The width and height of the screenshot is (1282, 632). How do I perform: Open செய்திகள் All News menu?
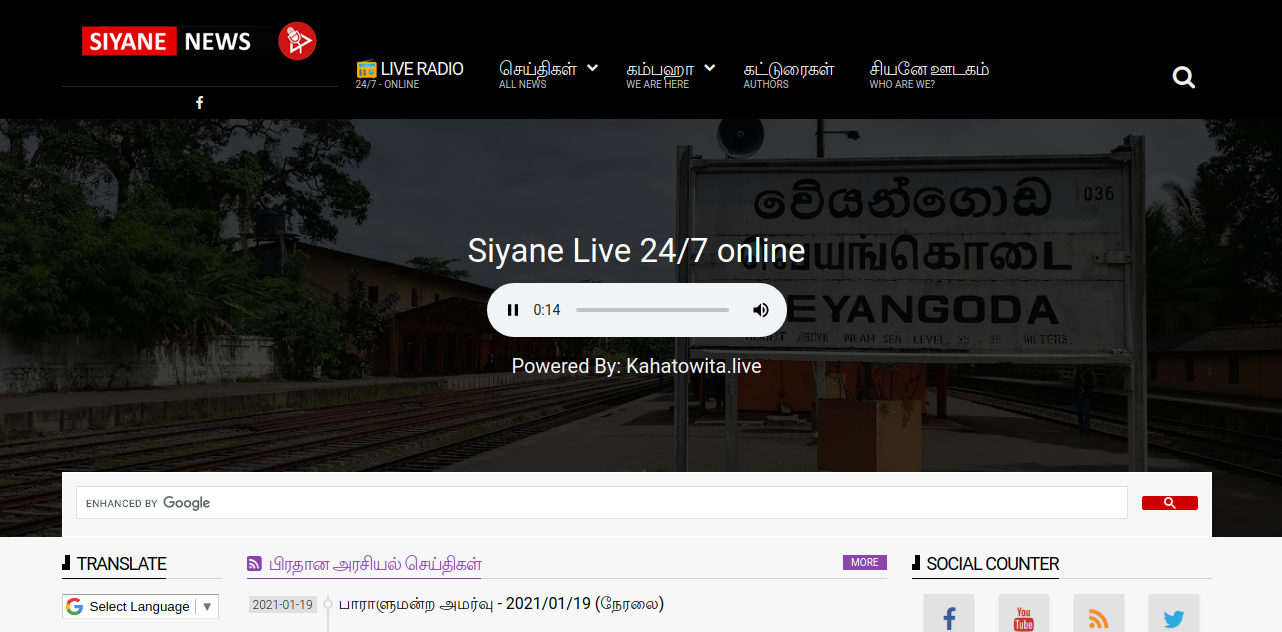(x=538, y=75)
